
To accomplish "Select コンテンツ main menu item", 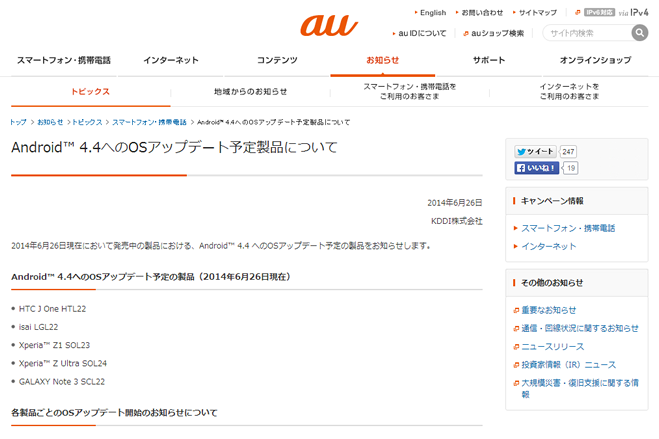I will (277, 60).
